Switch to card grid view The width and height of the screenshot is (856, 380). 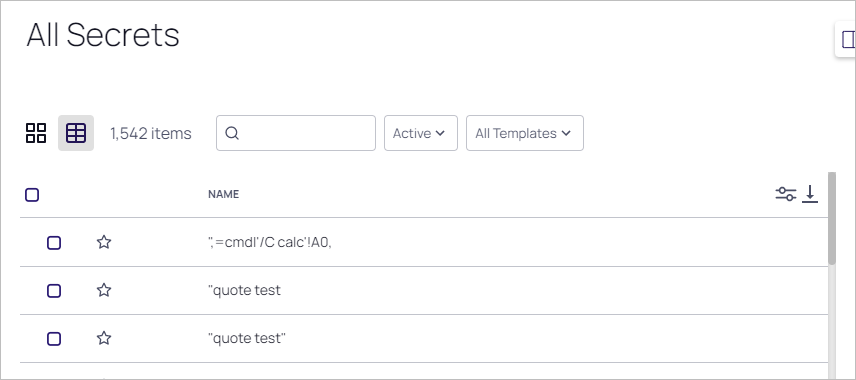pyautogui.click(x=36, y=133)
